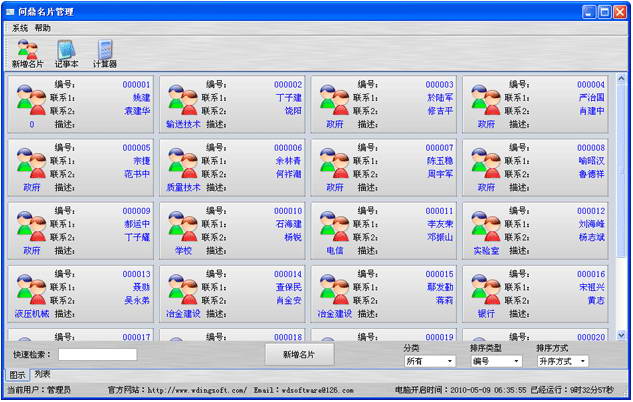Image resolution: width=633 pixels, height=402 pixels.
Task: Click the 新增名片 button at the bottom
Action: (299, 354)
